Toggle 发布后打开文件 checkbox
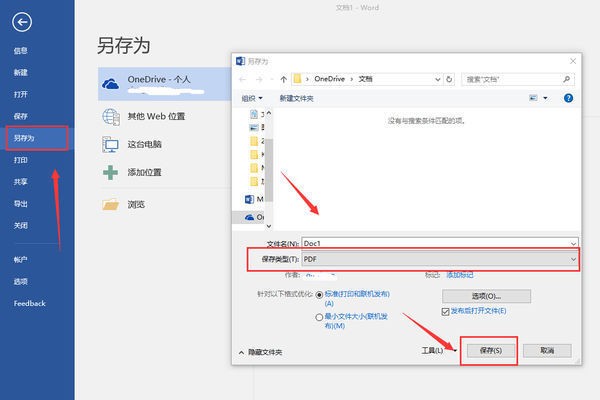600x400 pixels. (445, 311)
